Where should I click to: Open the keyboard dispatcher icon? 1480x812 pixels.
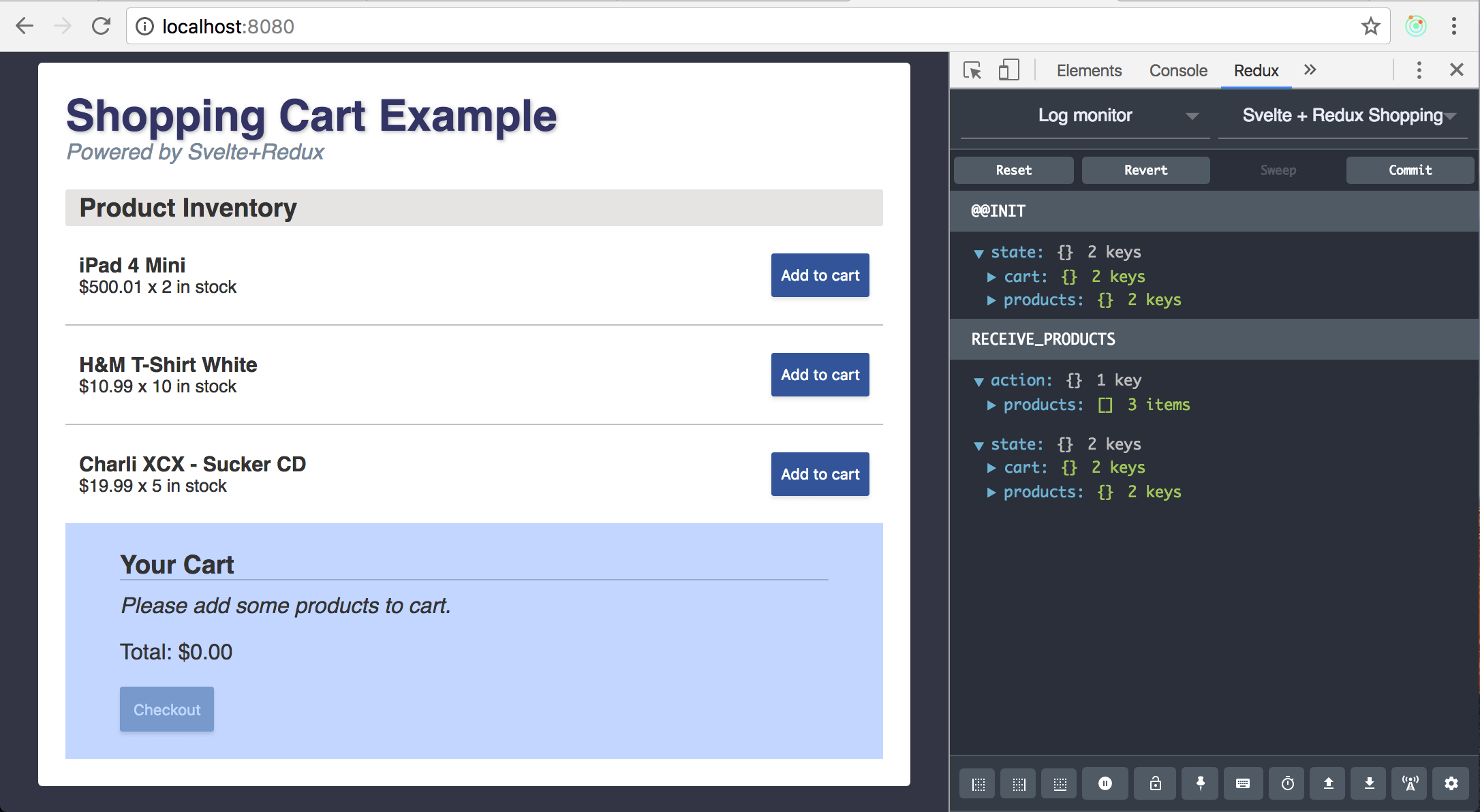[1244, 783]
